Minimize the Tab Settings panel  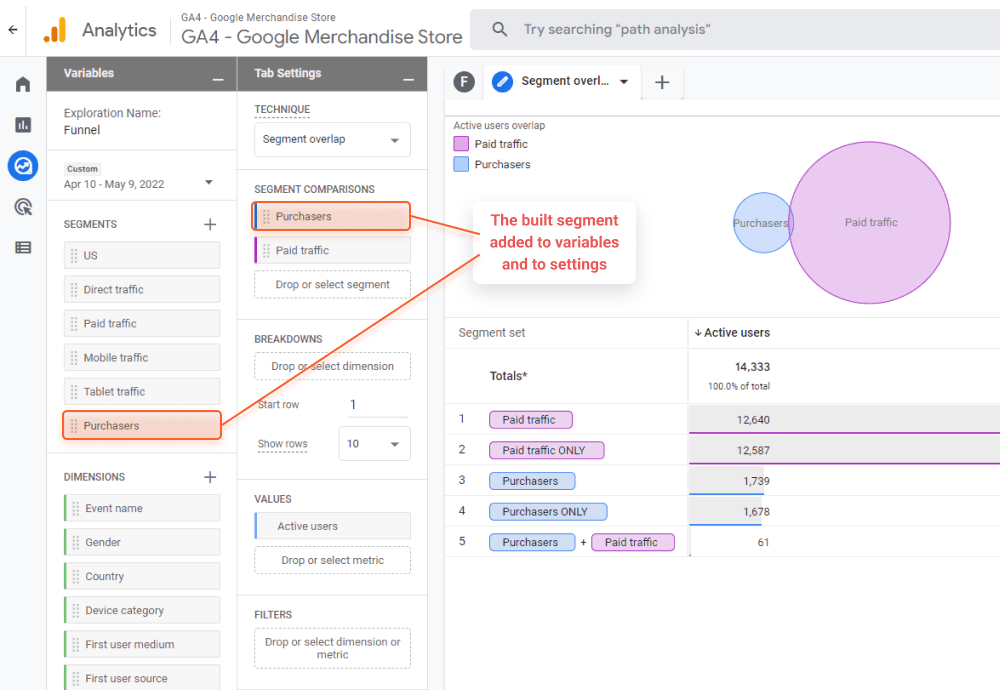[409, 80]
